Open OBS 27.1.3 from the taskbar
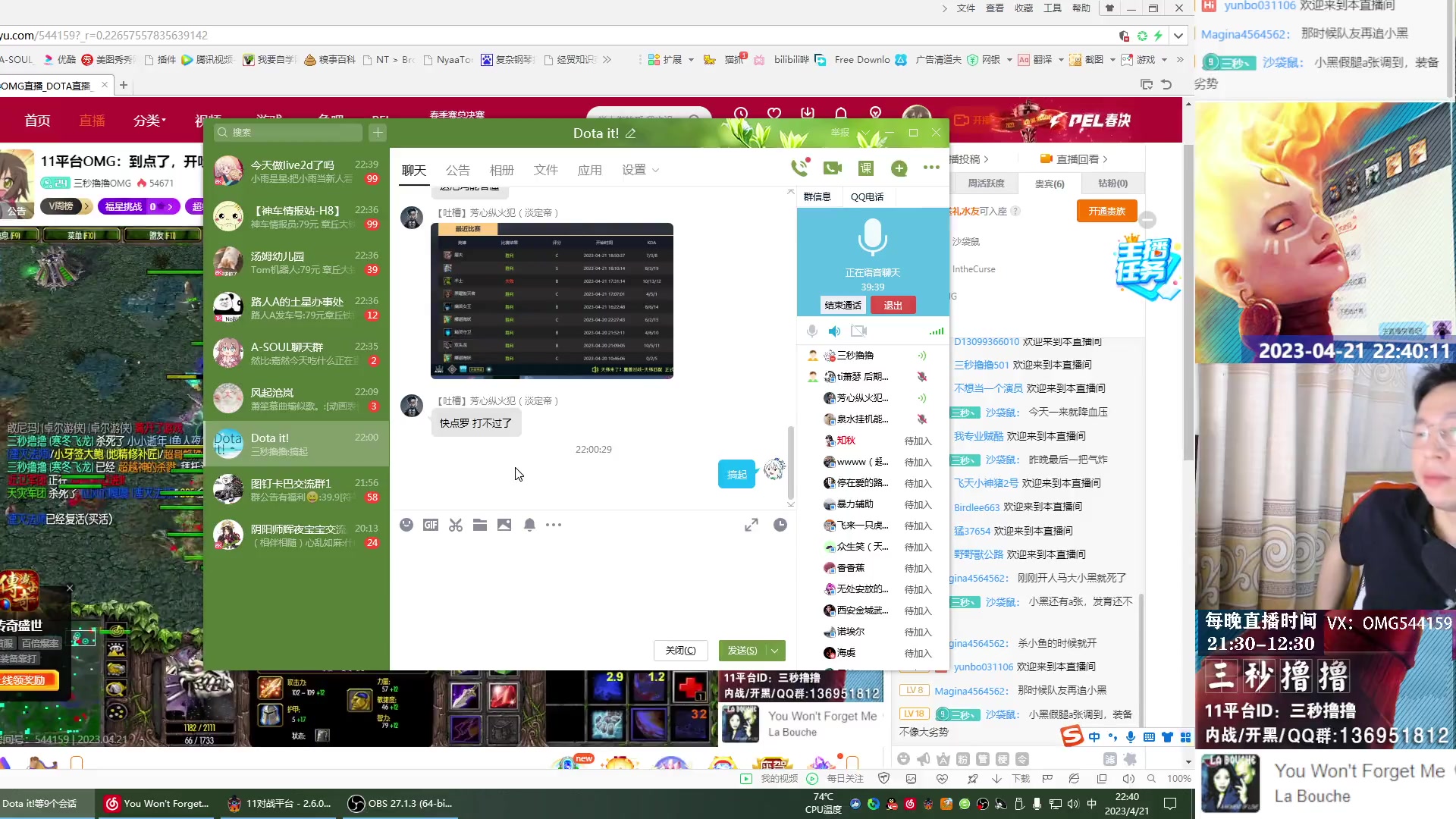Viewport: 1456px width, 819px height. [400, 804]
